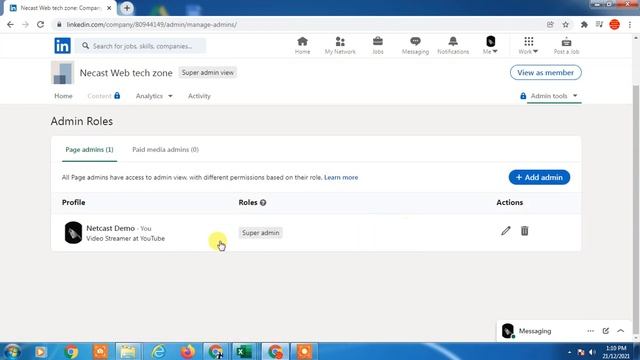Compose a new message in Messaging overlay

[606, 331]
